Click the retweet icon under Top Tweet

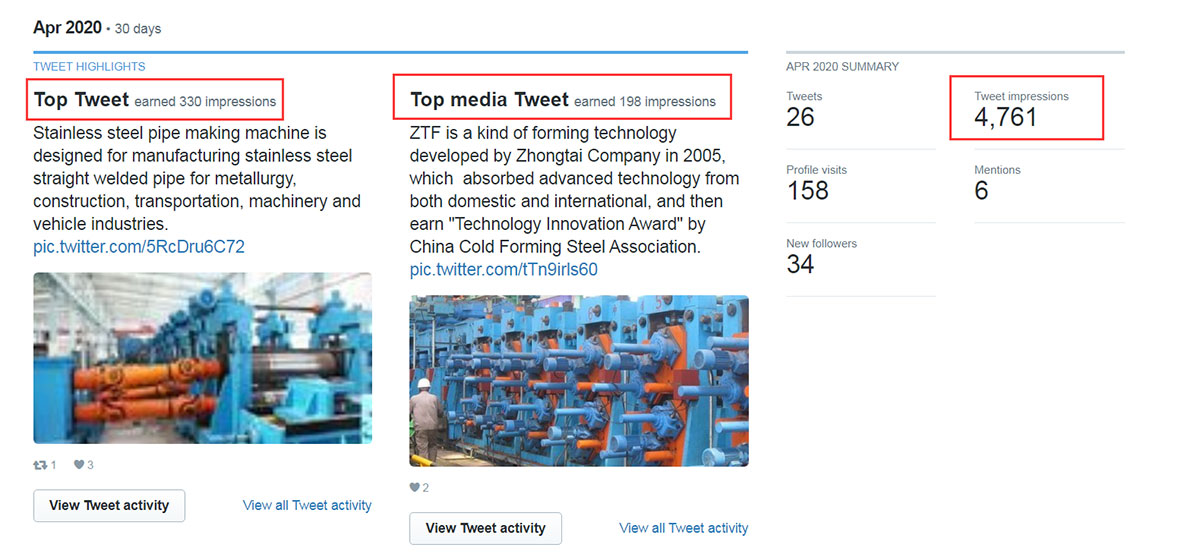click(41, 465)
